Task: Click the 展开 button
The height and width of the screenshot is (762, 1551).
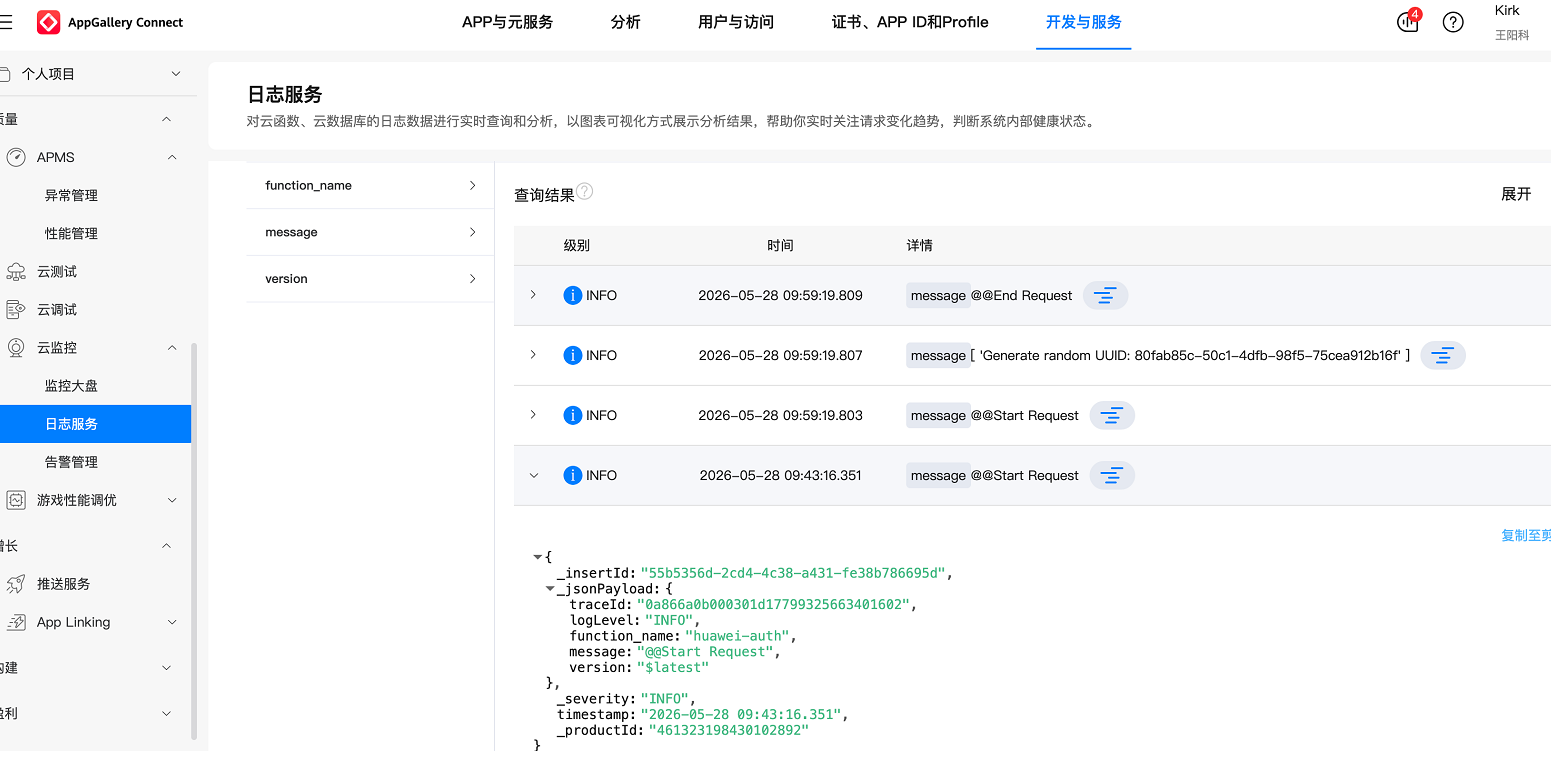Action: (x=1516, y=194)
